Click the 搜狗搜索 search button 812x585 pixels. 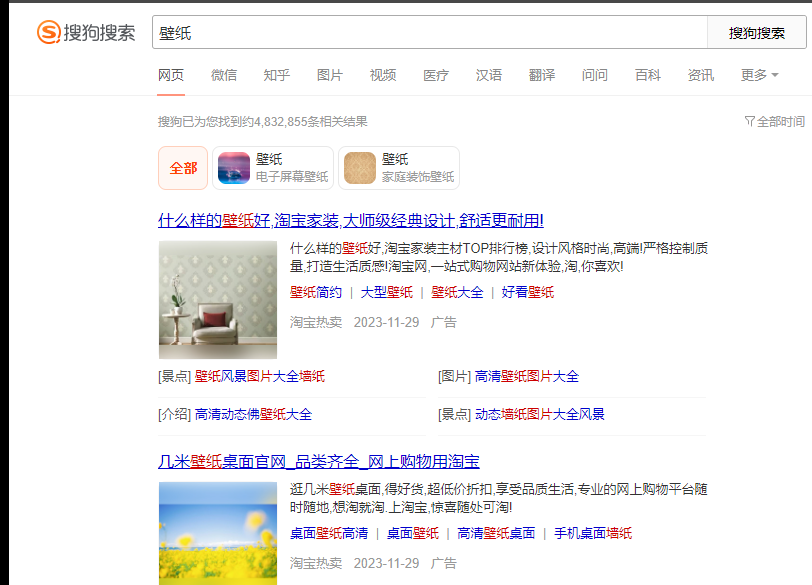coord(757,33)
